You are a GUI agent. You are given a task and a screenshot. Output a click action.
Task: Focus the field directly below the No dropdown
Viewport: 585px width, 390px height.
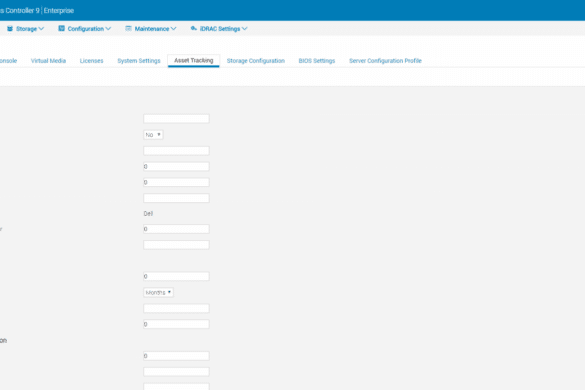coord(176,151)
